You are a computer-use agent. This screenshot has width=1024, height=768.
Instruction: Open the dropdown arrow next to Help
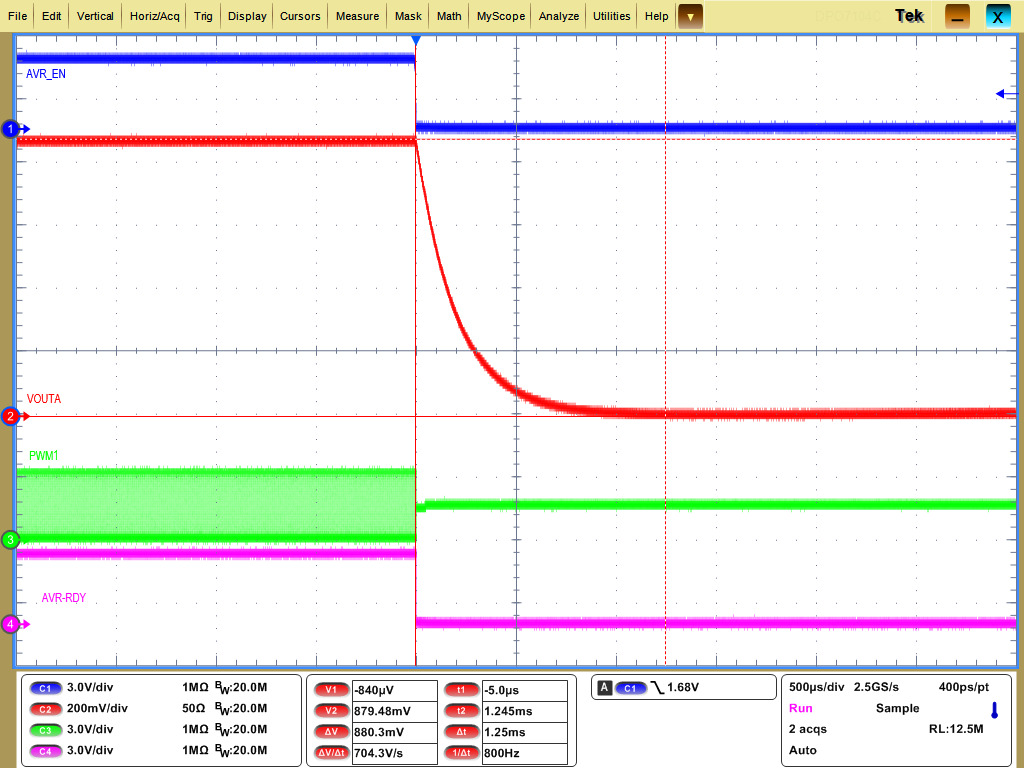(690, 16)
